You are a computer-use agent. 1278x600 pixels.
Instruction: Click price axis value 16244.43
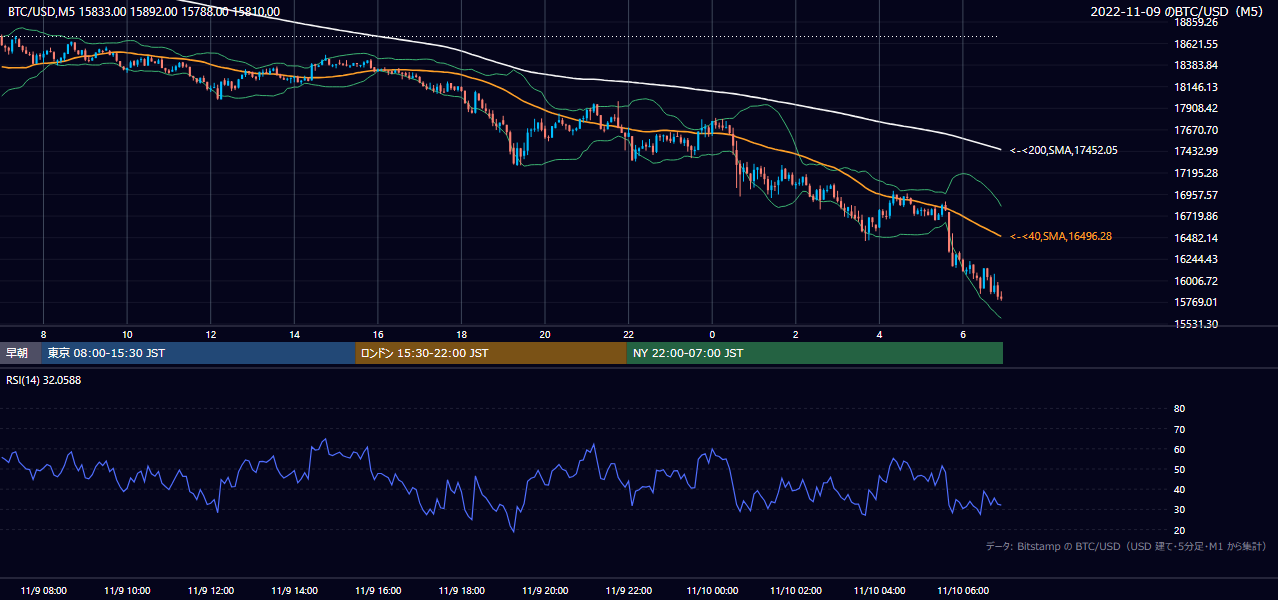1195,259
